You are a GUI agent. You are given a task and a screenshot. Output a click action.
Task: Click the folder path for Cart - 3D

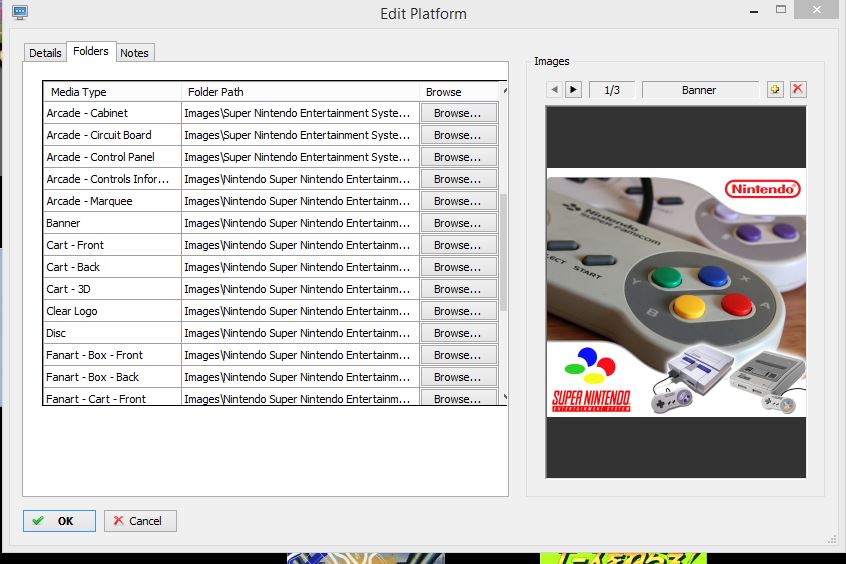(301, 289)
